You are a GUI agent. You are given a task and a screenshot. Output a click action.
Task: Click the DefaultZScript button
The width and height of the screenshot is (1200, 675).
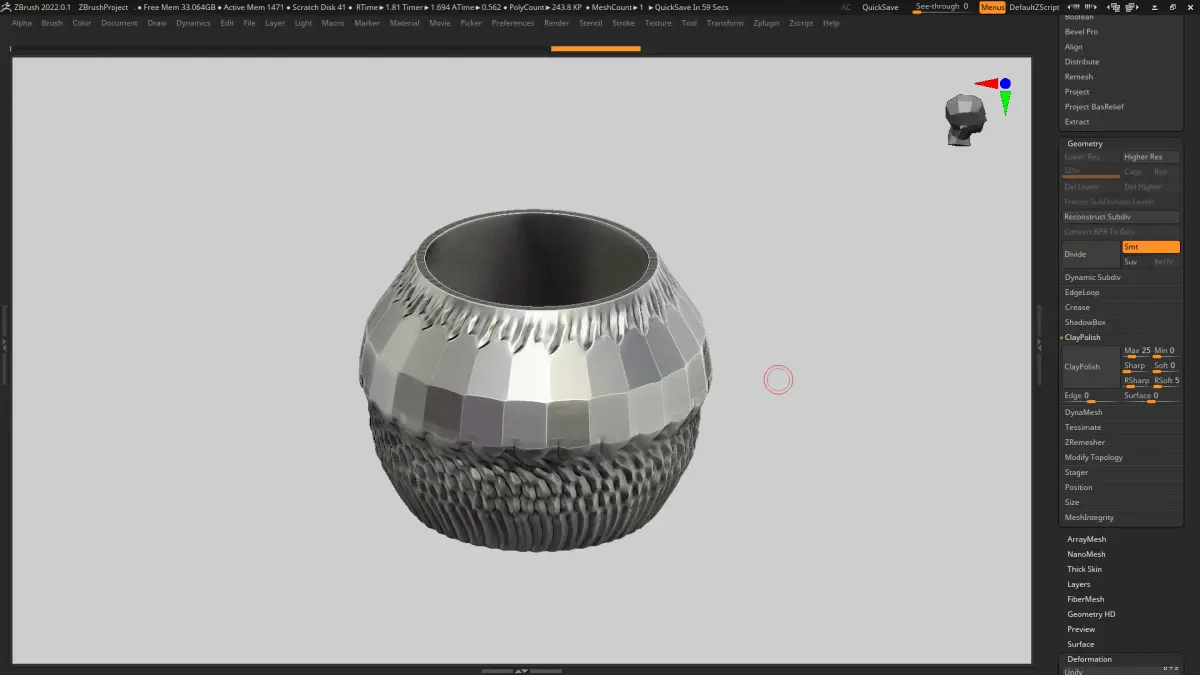(x=1034, y=7)
